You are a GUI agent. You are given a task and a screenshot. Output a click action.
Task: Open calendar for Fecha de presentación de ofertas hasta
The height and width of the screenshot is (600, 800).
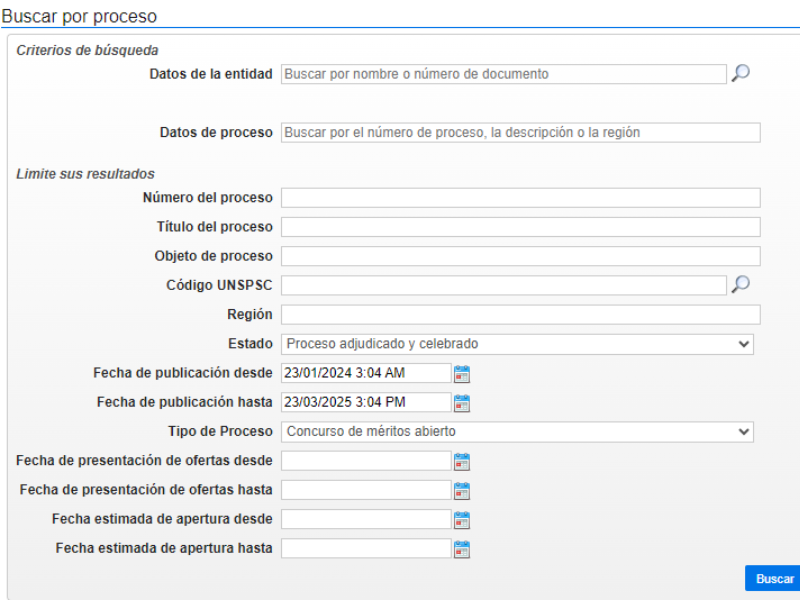click(462, 490)
